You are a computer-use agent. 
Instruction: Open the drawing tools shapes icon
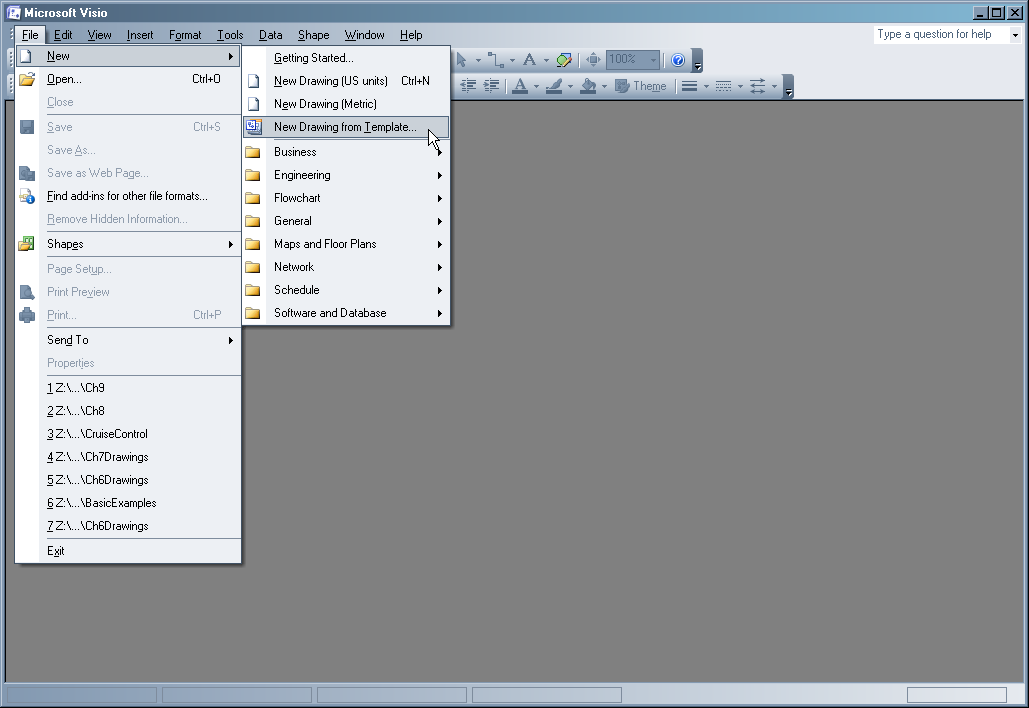tap(564, 60)
